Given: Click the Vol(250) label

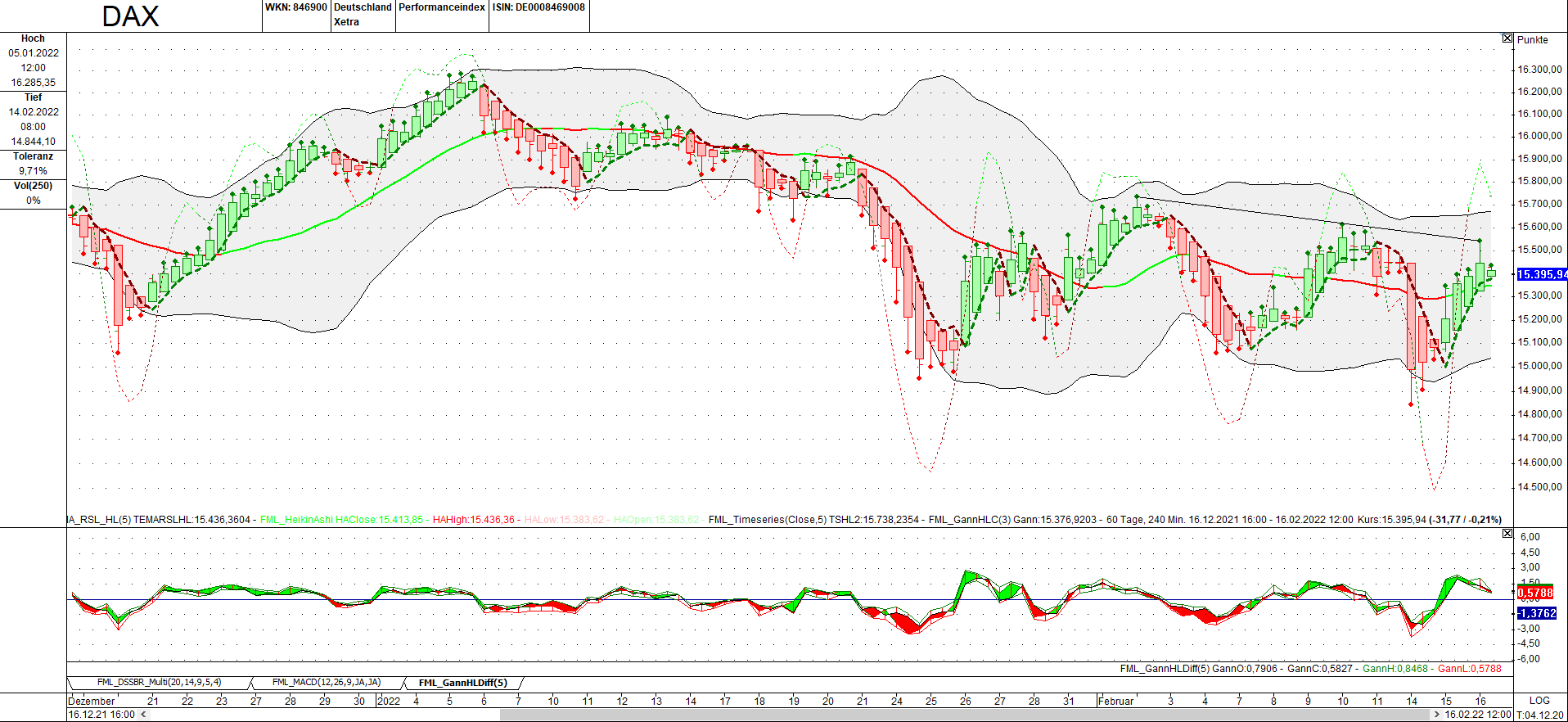Looking at the screenshot, I should click(33, 186).
